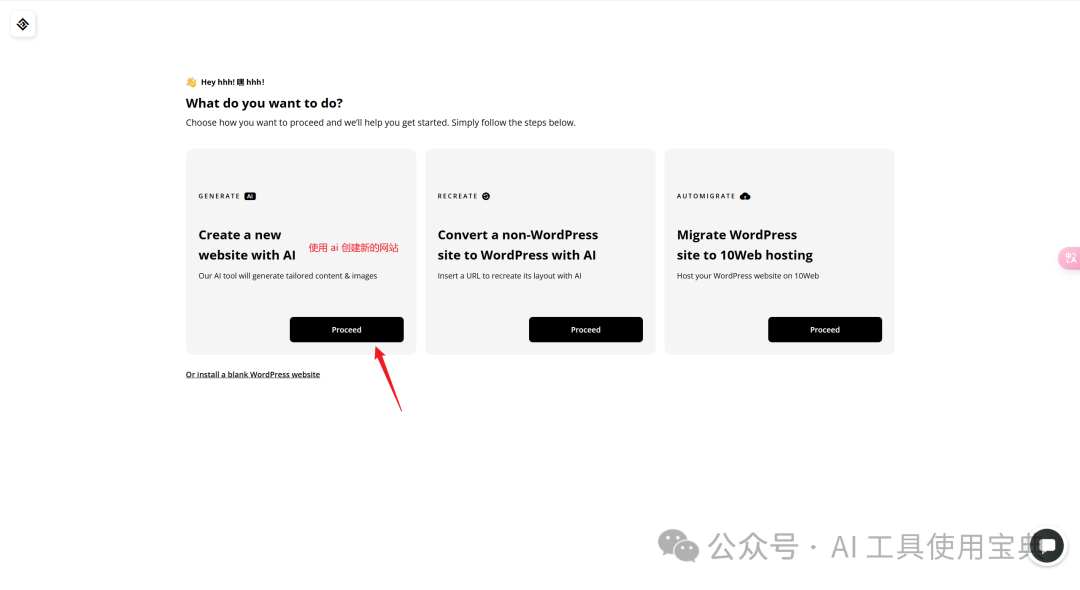
Task: Click the pink translate widget at right edge
Action: pos(1069,258)
